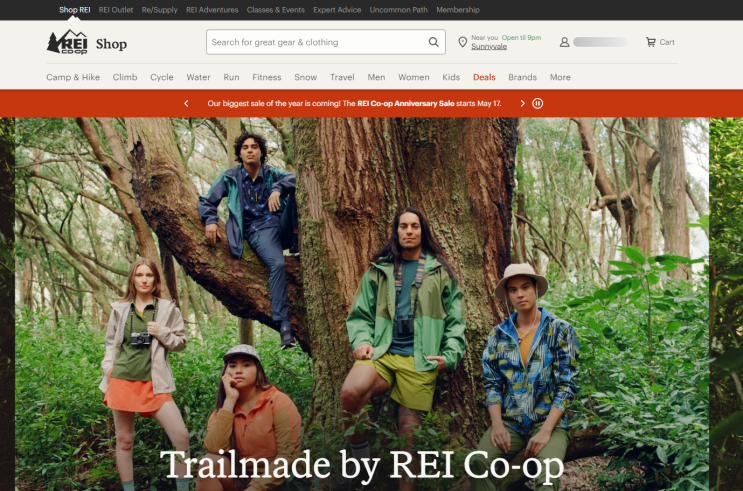This screenshot has height=491, width=743.
Task: Open Expert Advice
Action: pos(337,10)
